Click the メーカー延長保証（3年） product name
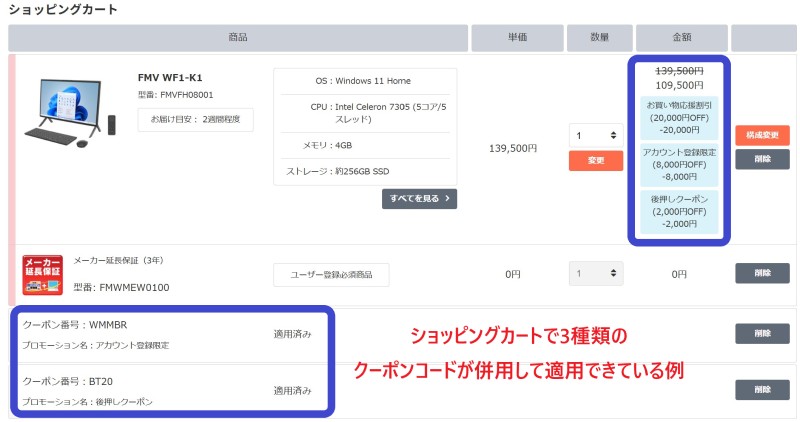 pyautogui.click(x=118, y=261)
